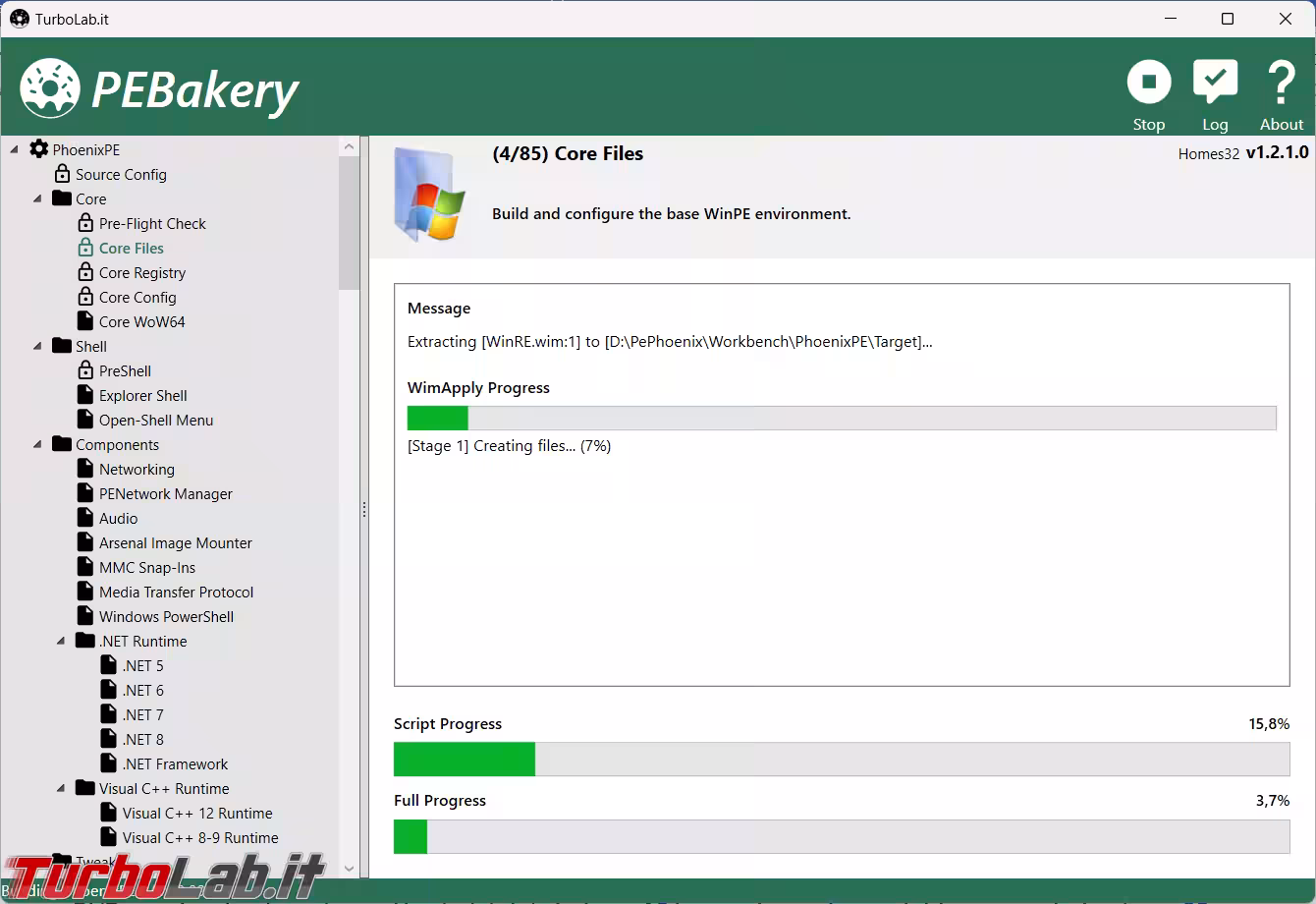Click the Script Progress bar
The height and width of the screenshot is (904, 1316).
[x=841, y=760]
